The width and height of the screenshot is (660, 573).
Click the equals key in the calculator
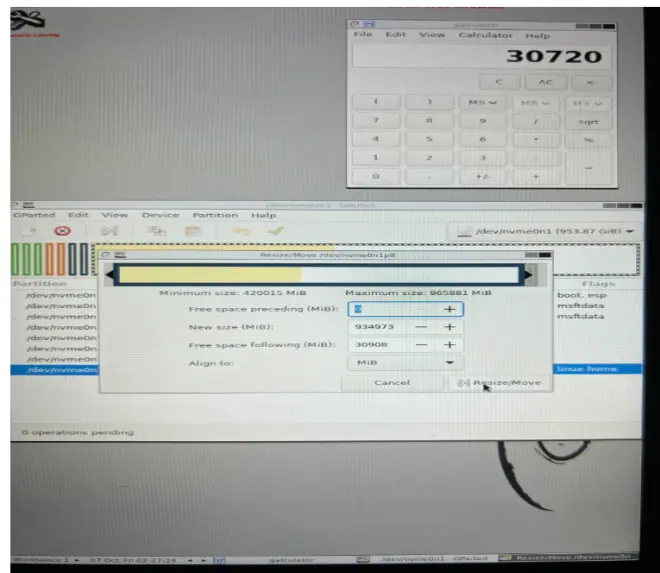coord(588,168)
